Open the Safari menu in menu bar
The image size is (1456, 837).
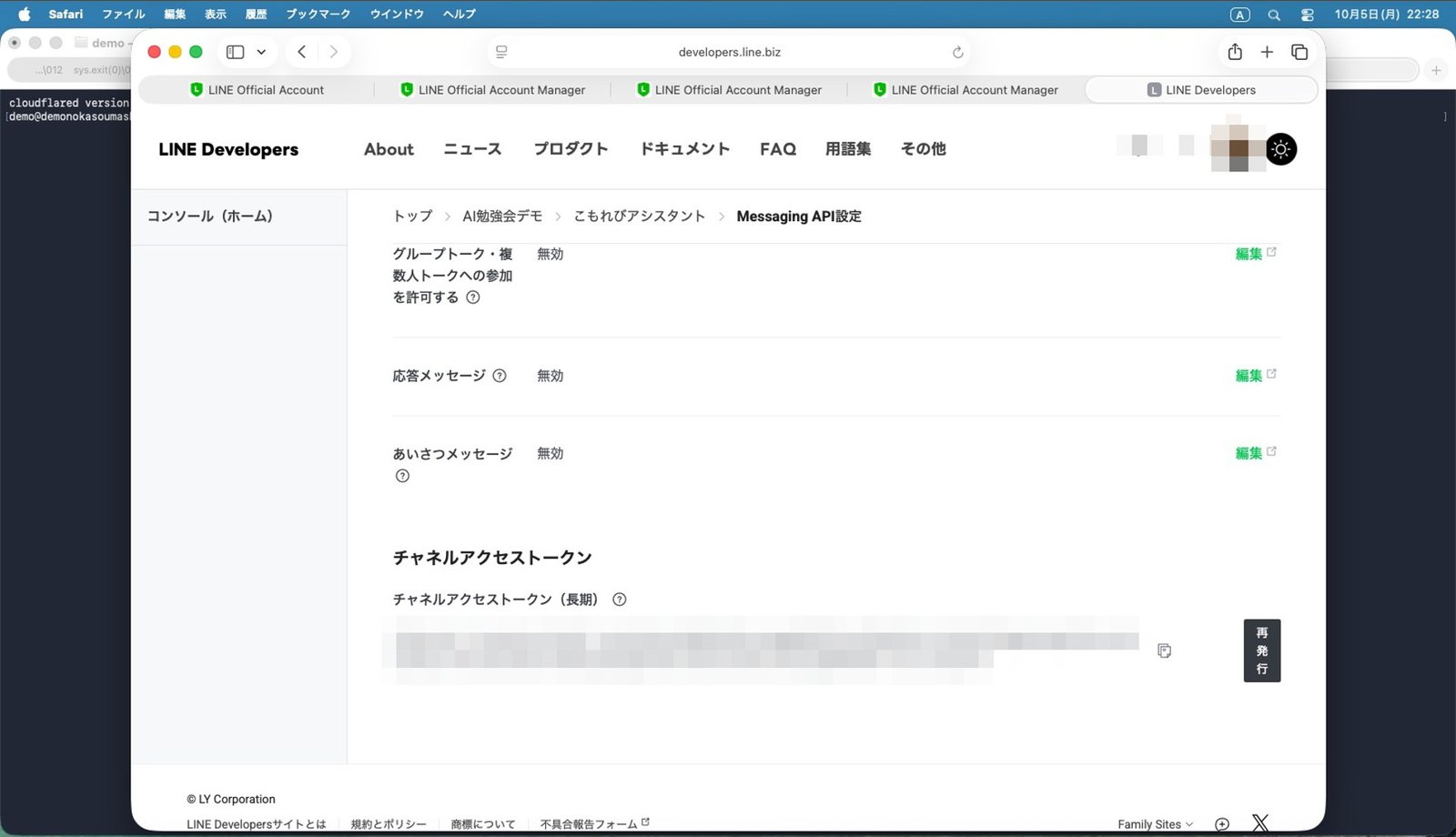click(66, 14)
